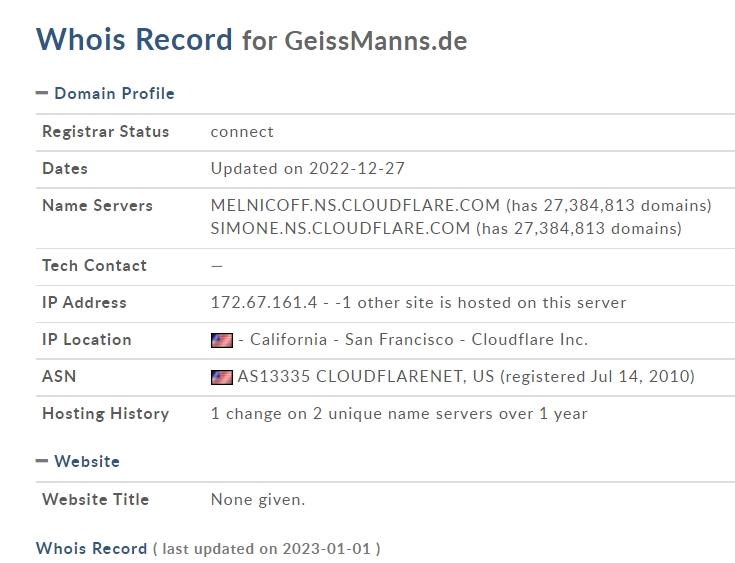Open hosting history name server changes
Screen dimensions: 735x563
(x=399, y=413)
